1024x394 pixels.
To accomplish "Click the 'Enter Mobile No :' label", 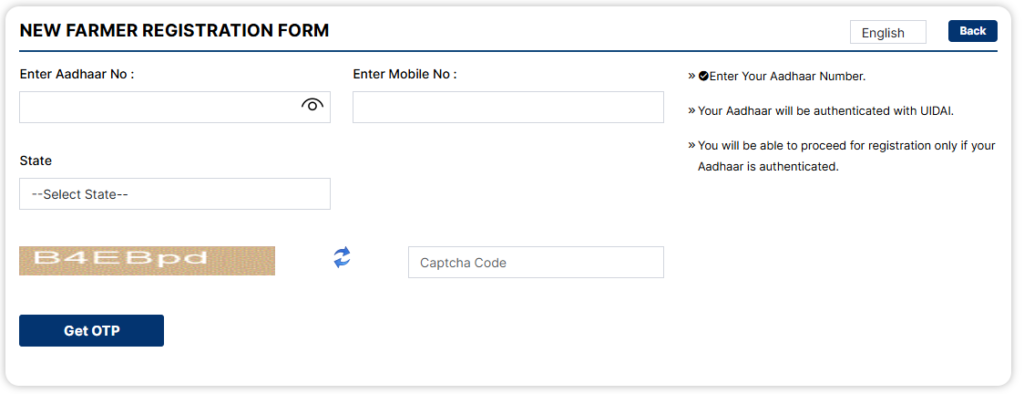I will pyautogui.click(x=405, y=74).
